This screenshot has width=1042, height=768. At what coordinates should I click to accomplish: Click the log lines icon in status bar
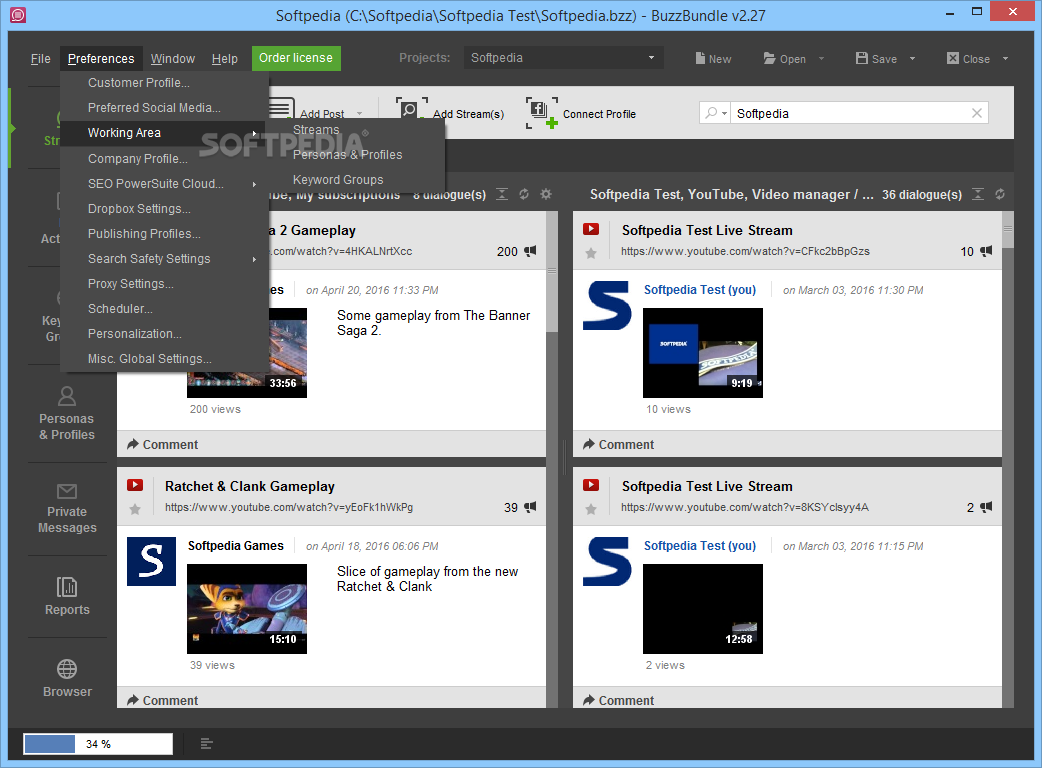206,743
